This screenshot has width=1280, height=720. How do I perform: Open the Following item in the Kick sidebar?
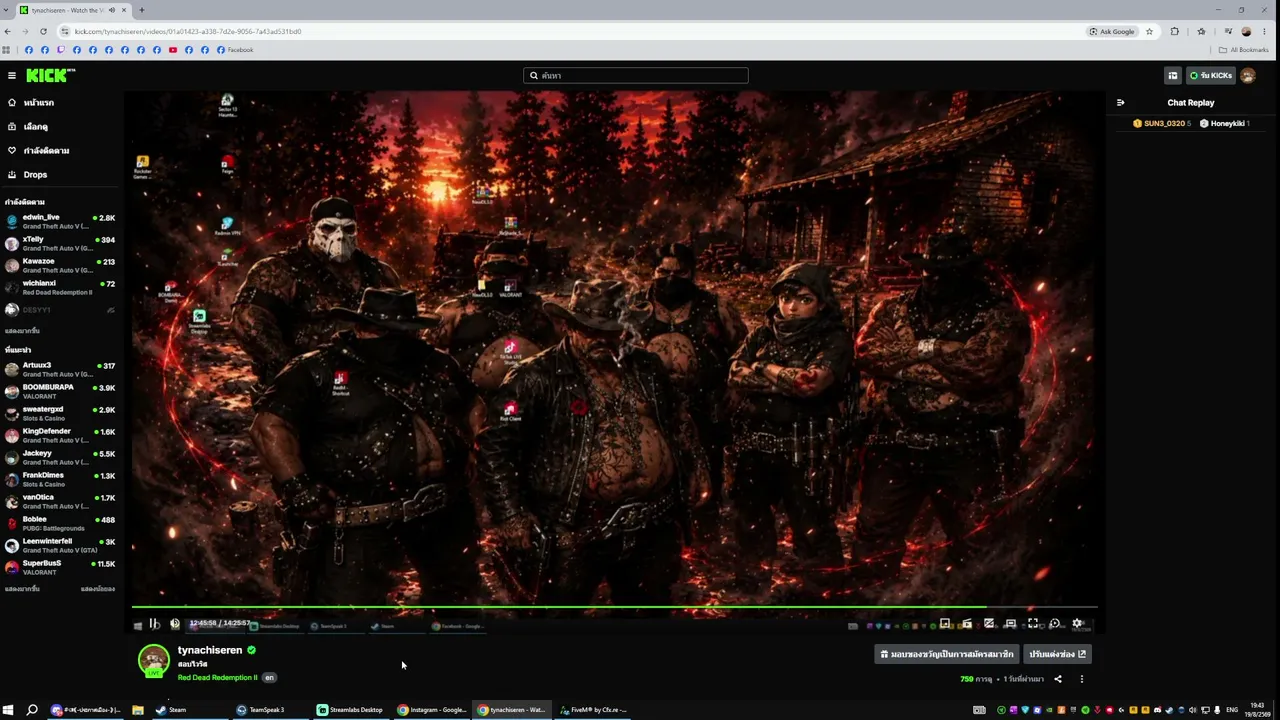tap(60, 151)
